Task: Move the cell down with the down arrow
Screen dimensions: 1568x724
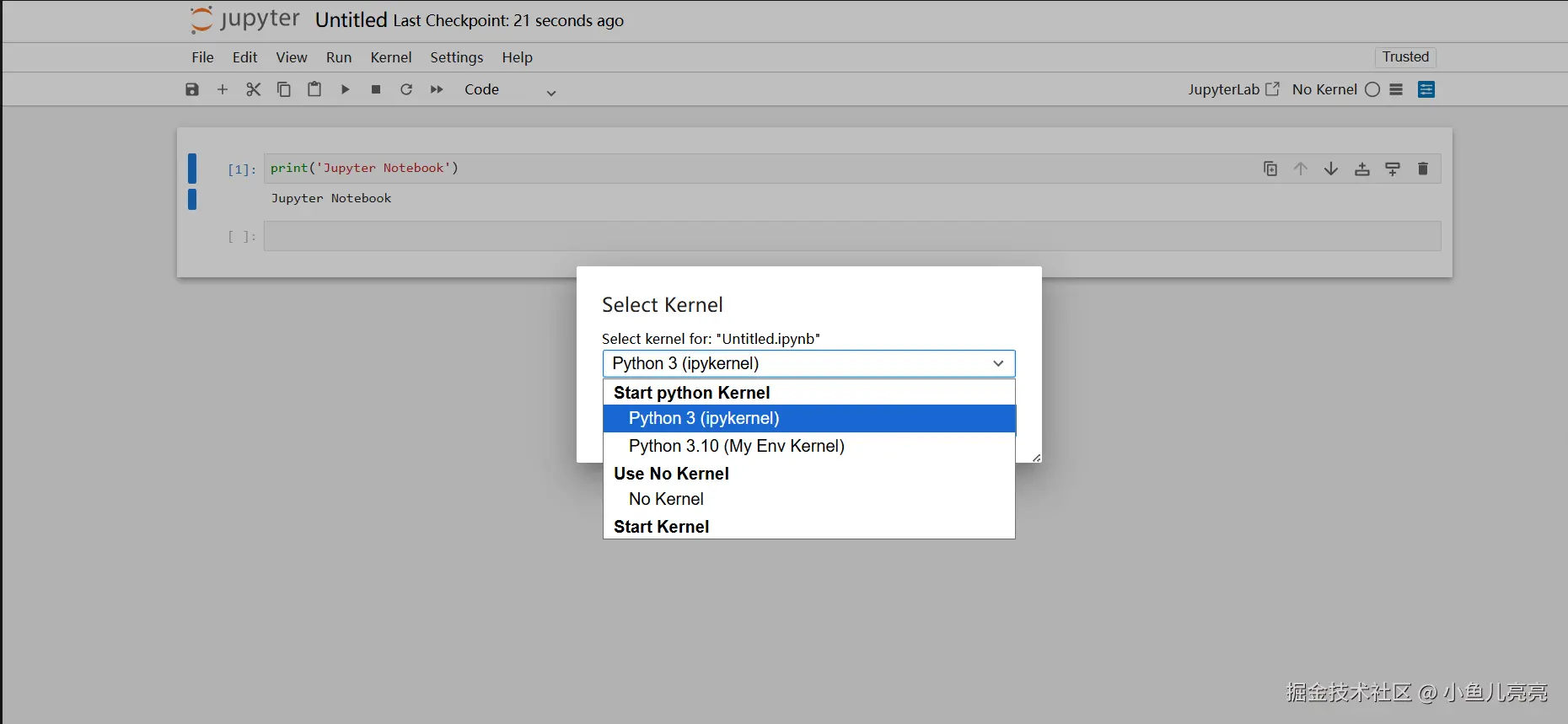Action: point(1331,169)
